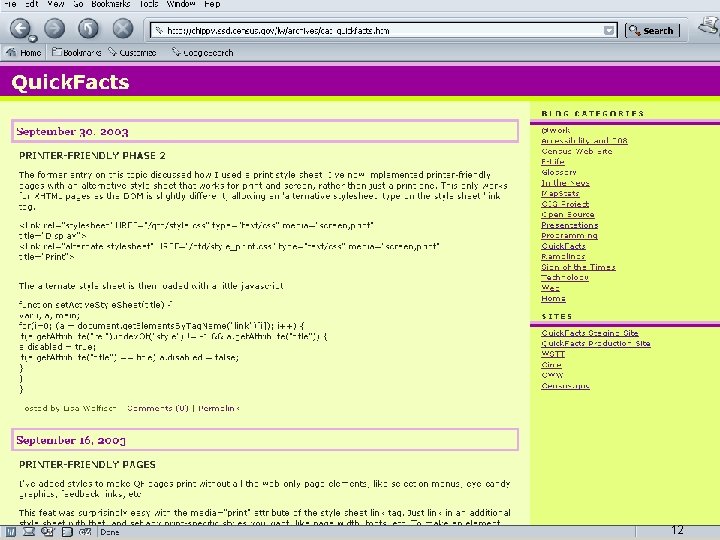
Task: Open the Window menu
Action: click(x=180, y=4)
